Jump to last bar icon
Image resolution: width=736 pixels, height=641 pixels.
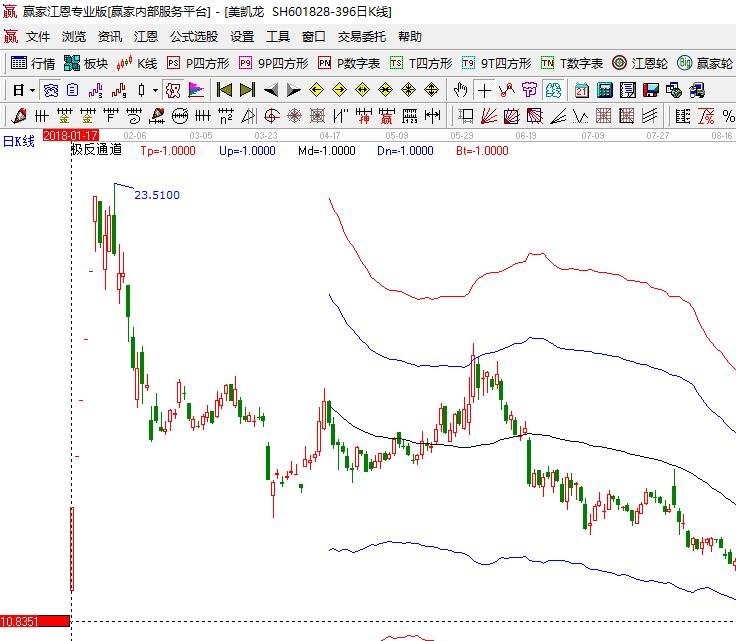[247, 90]
